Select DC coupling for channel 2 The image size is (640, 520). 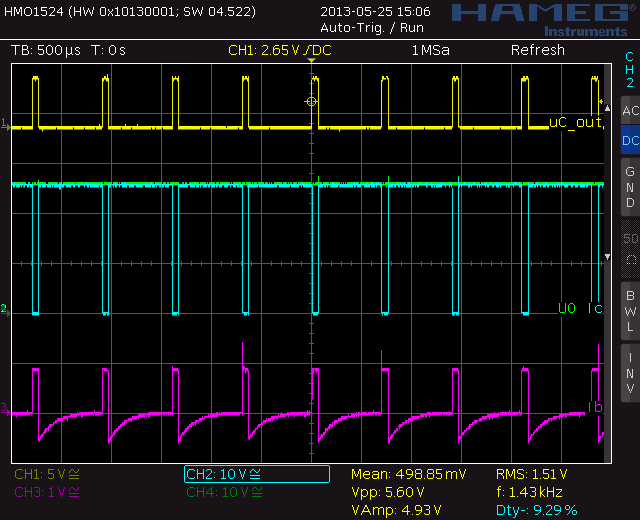pyautogui.click(x=629, y=141)
